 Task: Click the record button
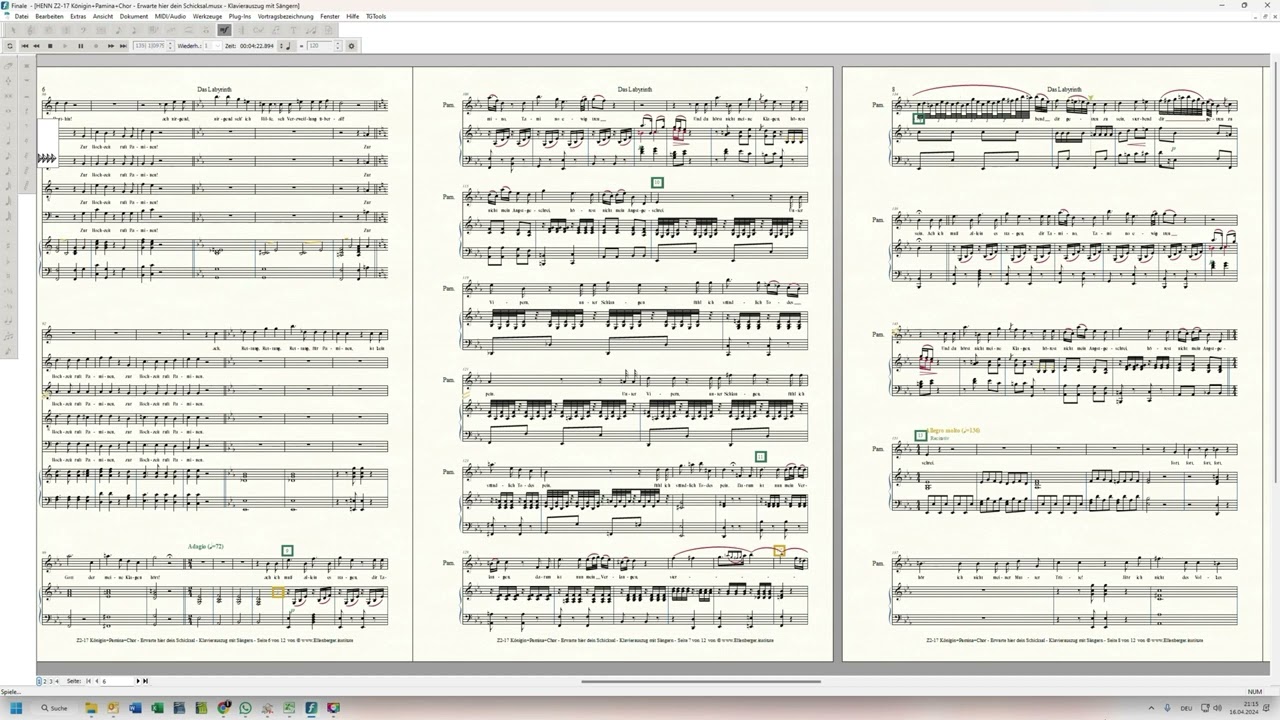[96, 46]
